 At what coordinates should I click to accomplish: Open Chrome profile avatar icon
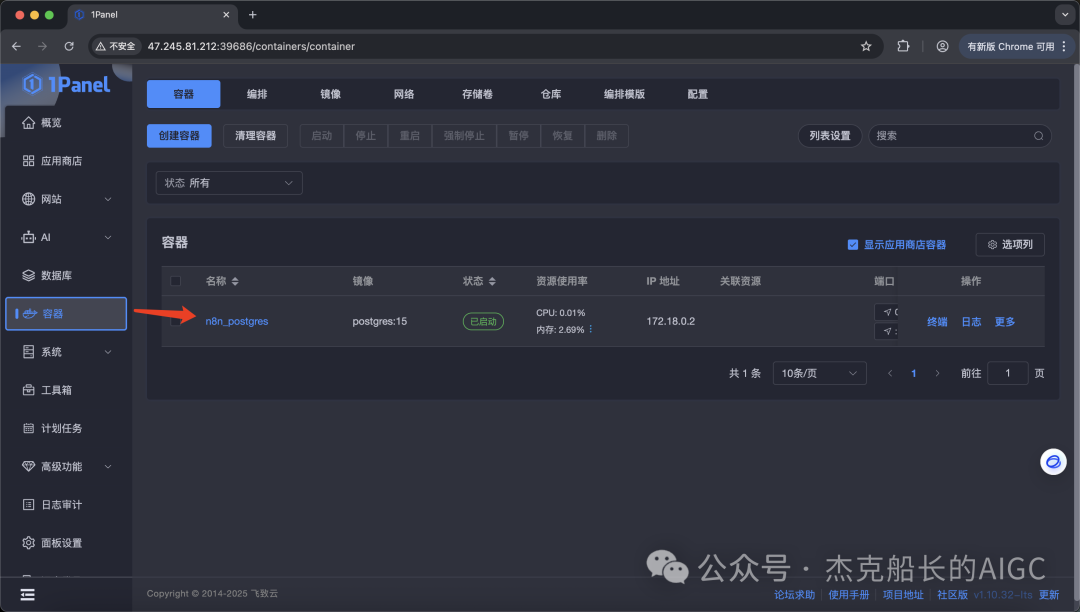(x=942, y=46)
